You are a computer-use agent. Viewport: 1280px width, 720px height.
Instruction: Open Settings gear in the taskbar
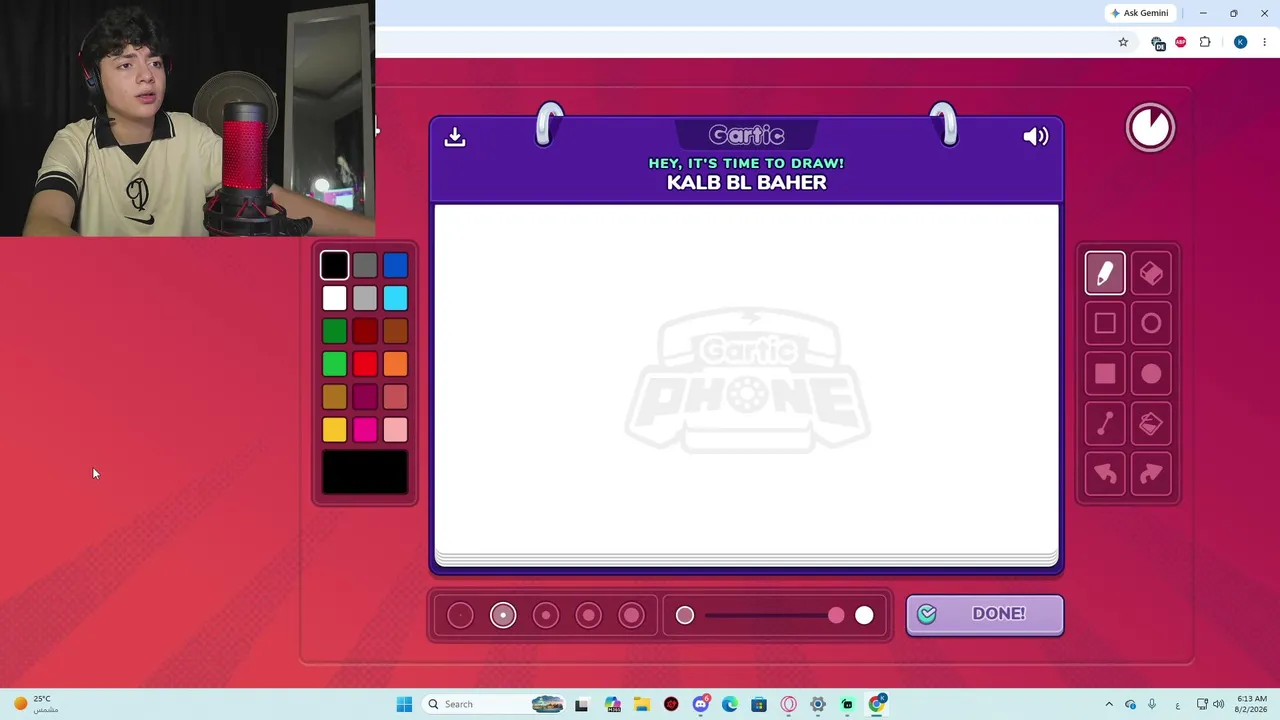click(818, 704)
